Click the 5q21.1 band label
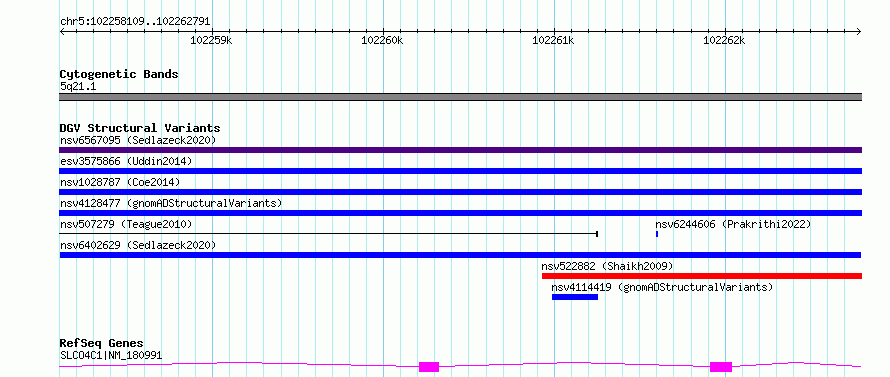Screen dimensions: 890x377 [78, 86]
